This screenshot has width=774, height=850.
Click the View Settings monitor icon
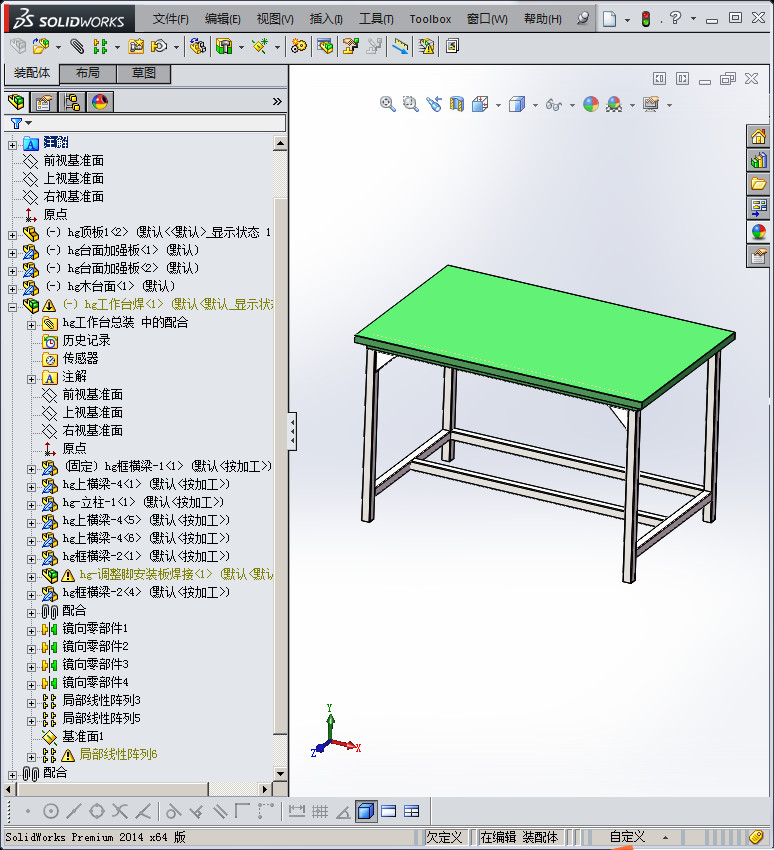[650, 104]
